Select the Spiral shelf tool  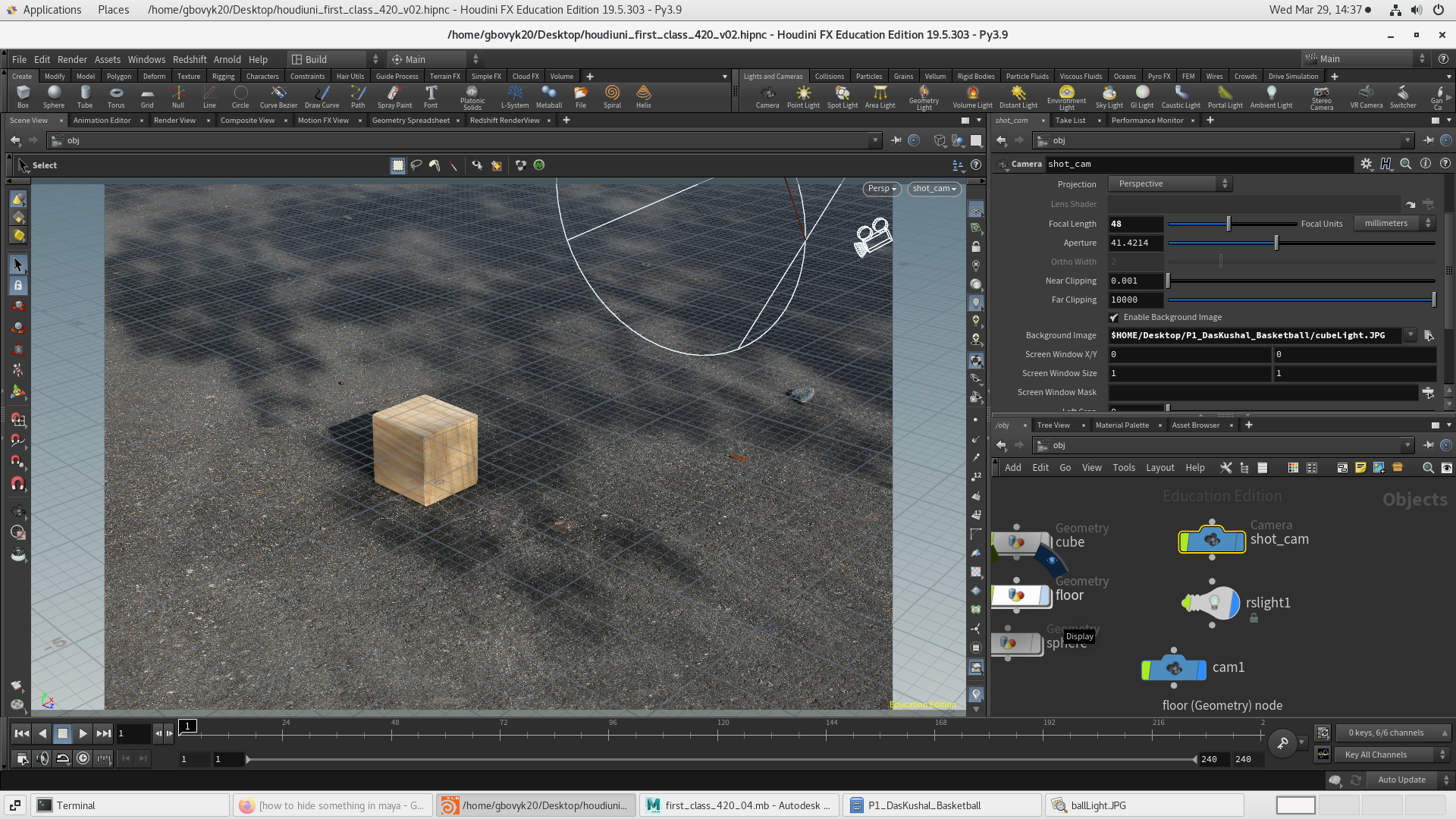point(612,96)
